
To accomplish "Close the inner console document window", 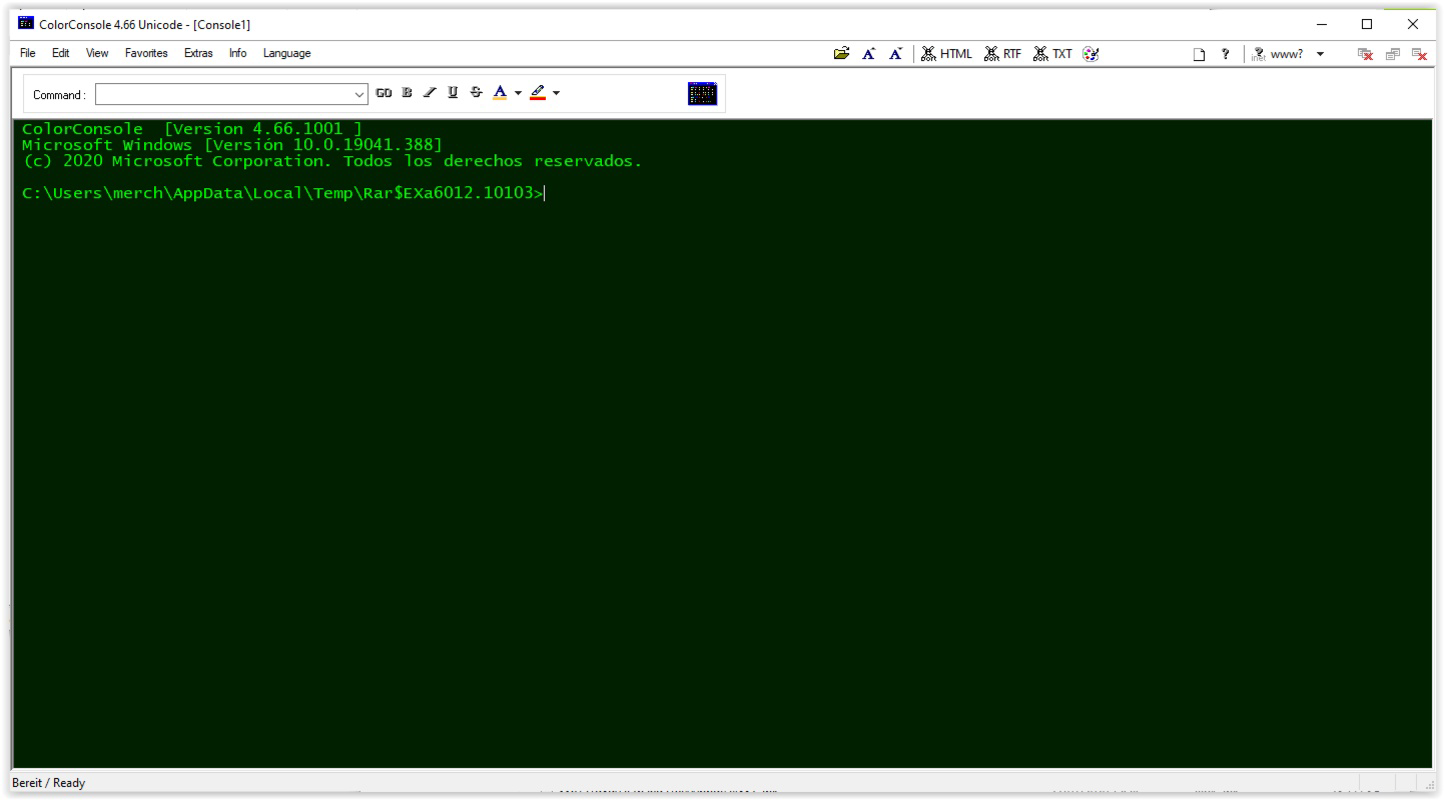I will point(1420,54).
